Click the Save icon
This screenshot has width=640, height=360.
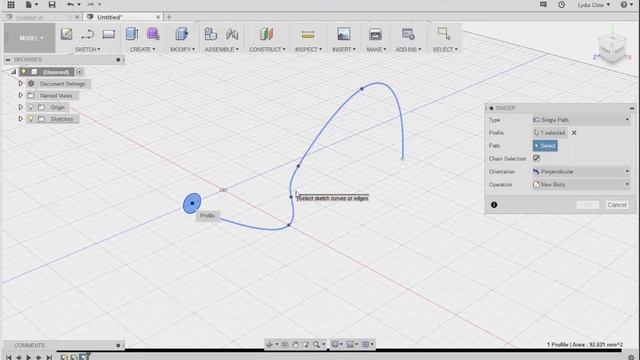pyautogui.click(x=52, y=4)
